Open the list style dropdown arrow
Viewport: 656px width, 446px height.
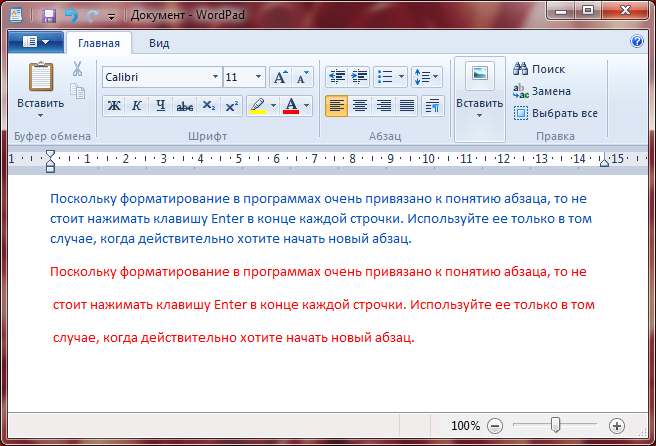[402, 77]
